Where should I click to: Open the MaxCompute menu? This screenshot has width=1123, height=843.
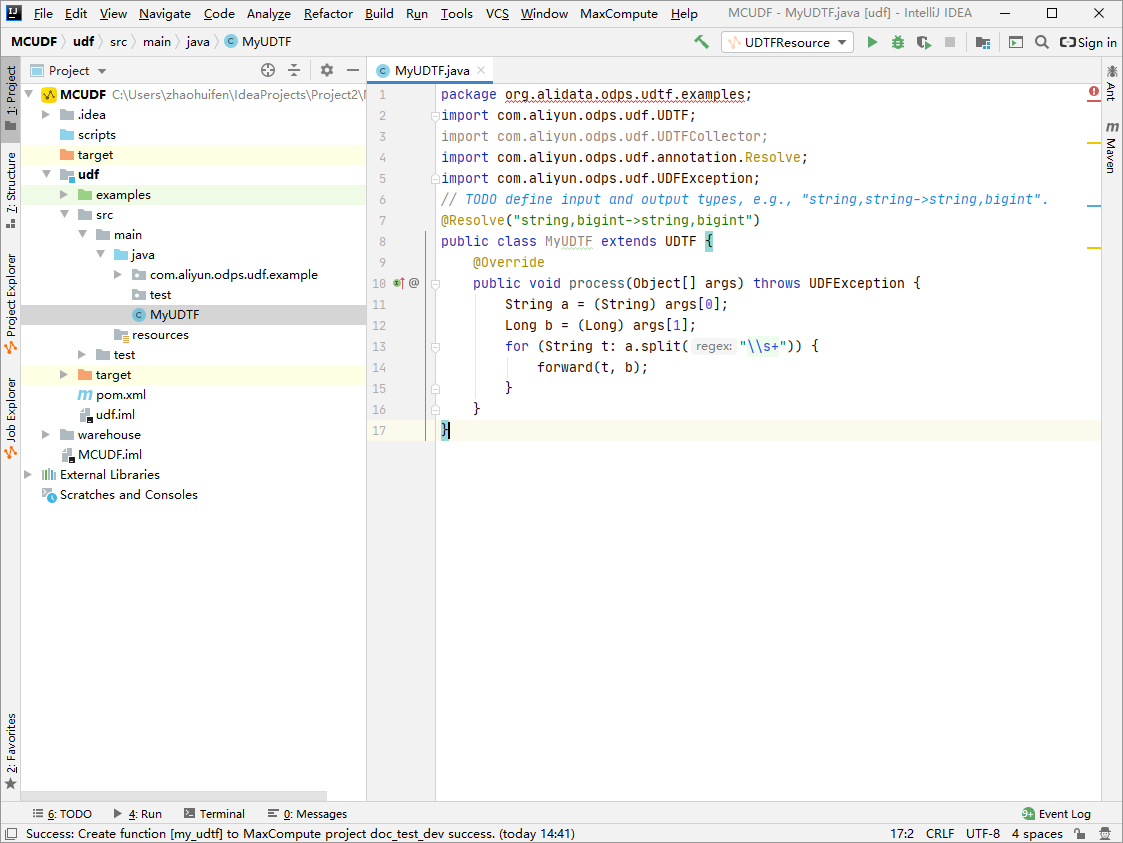click(x=618, y=14)
